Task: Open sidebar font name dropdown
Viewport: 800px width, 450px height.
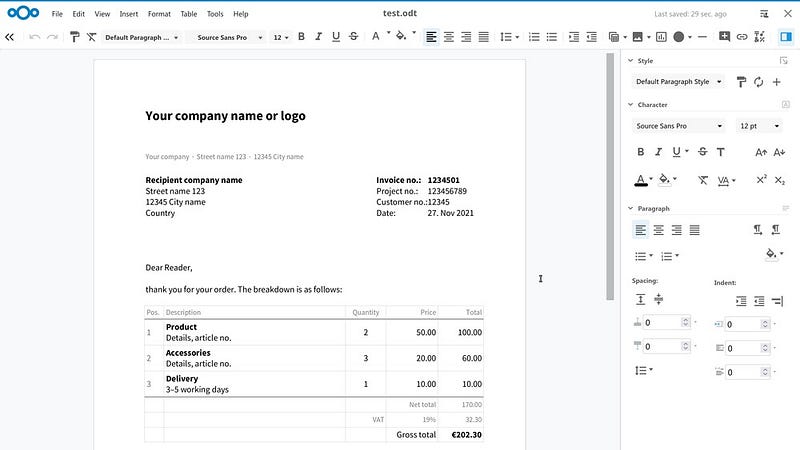Action: 678,126
